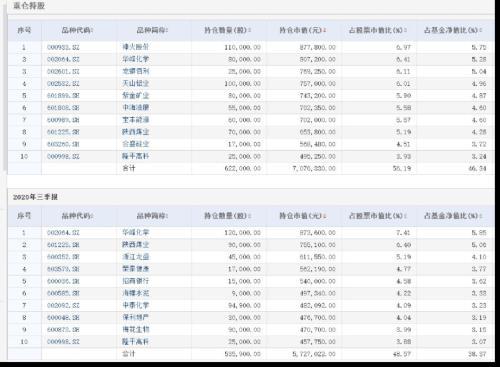Open 海螺水泥 link in 2020年三季报 table
This screenshot has height=367, width=500.
pos(135,293)
